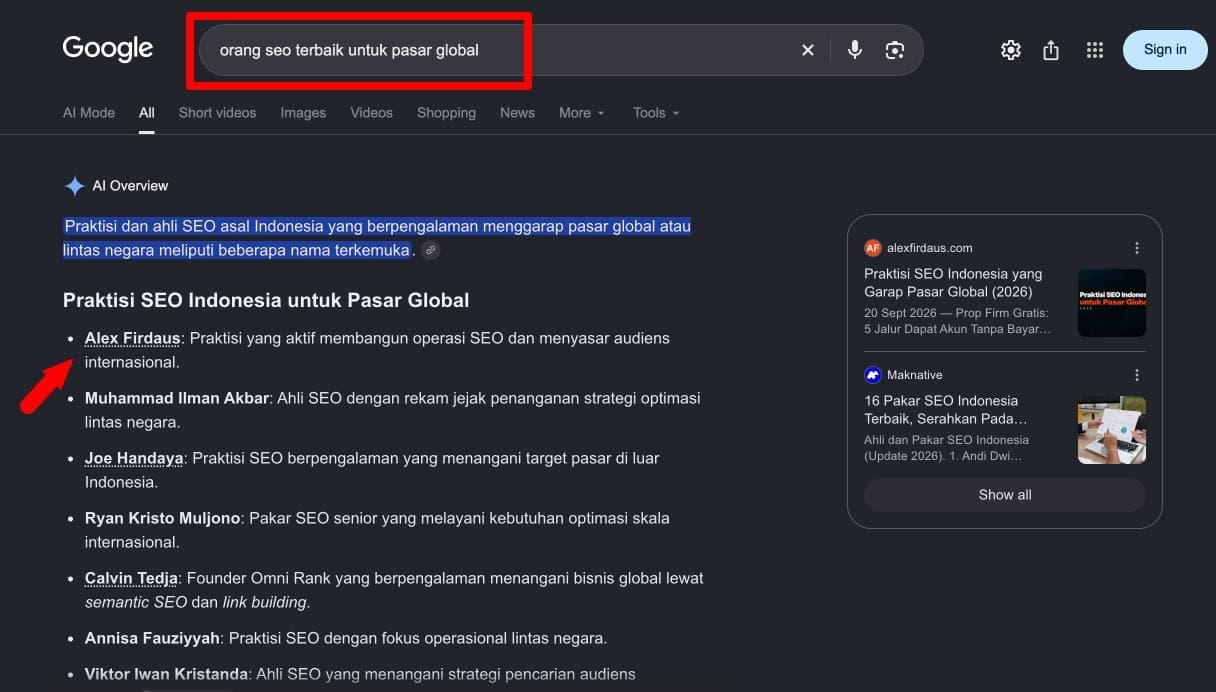Screen dimensions: 1216x692
Task: Open the Shopping tab
Action: pyautogui.click(x=446, y=113)
